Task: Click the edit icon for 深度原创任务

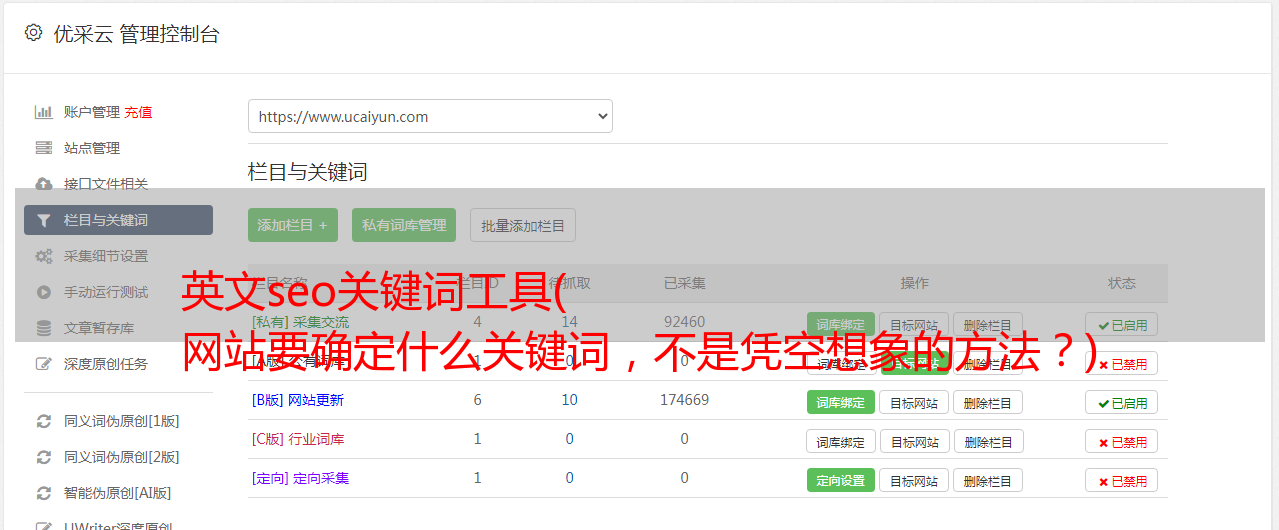Action: (44, 364)
